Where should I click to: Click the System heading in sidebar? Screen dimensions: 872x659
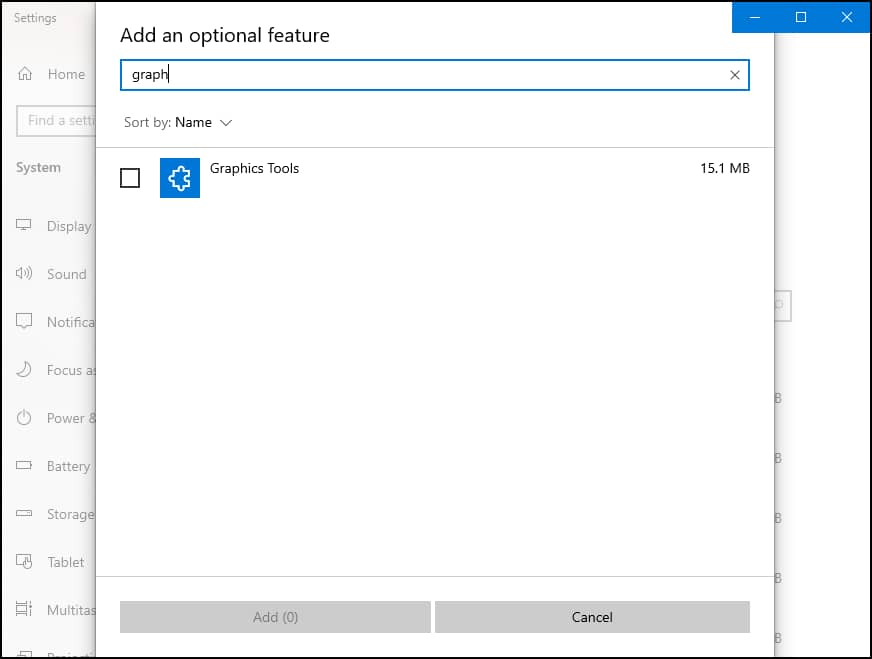[x=38, y=167]
